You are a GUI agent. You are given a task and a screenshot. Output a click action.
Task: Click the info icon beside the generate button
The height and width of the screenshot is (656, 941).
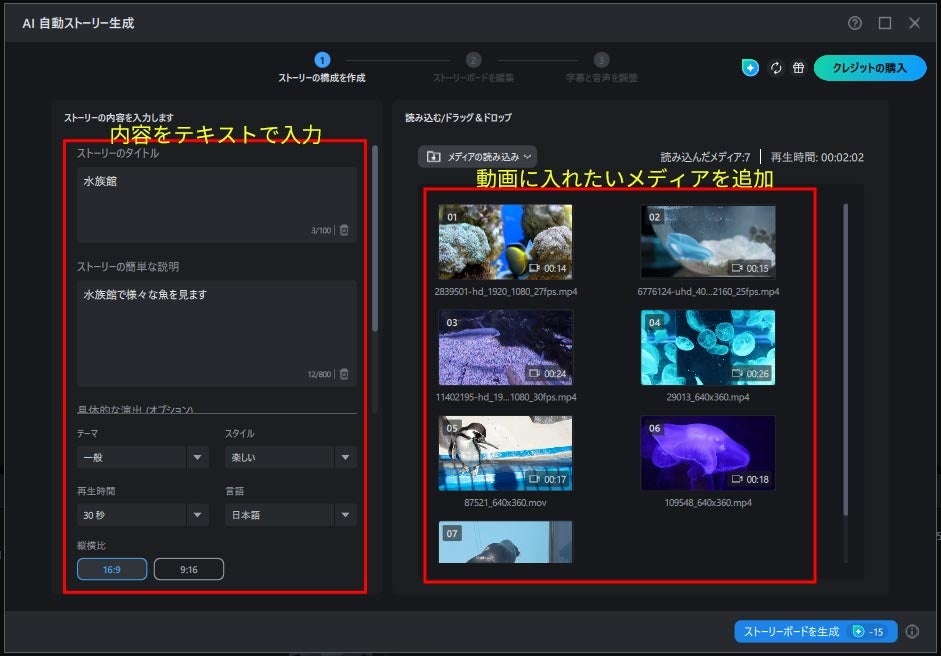coord(912,631)
